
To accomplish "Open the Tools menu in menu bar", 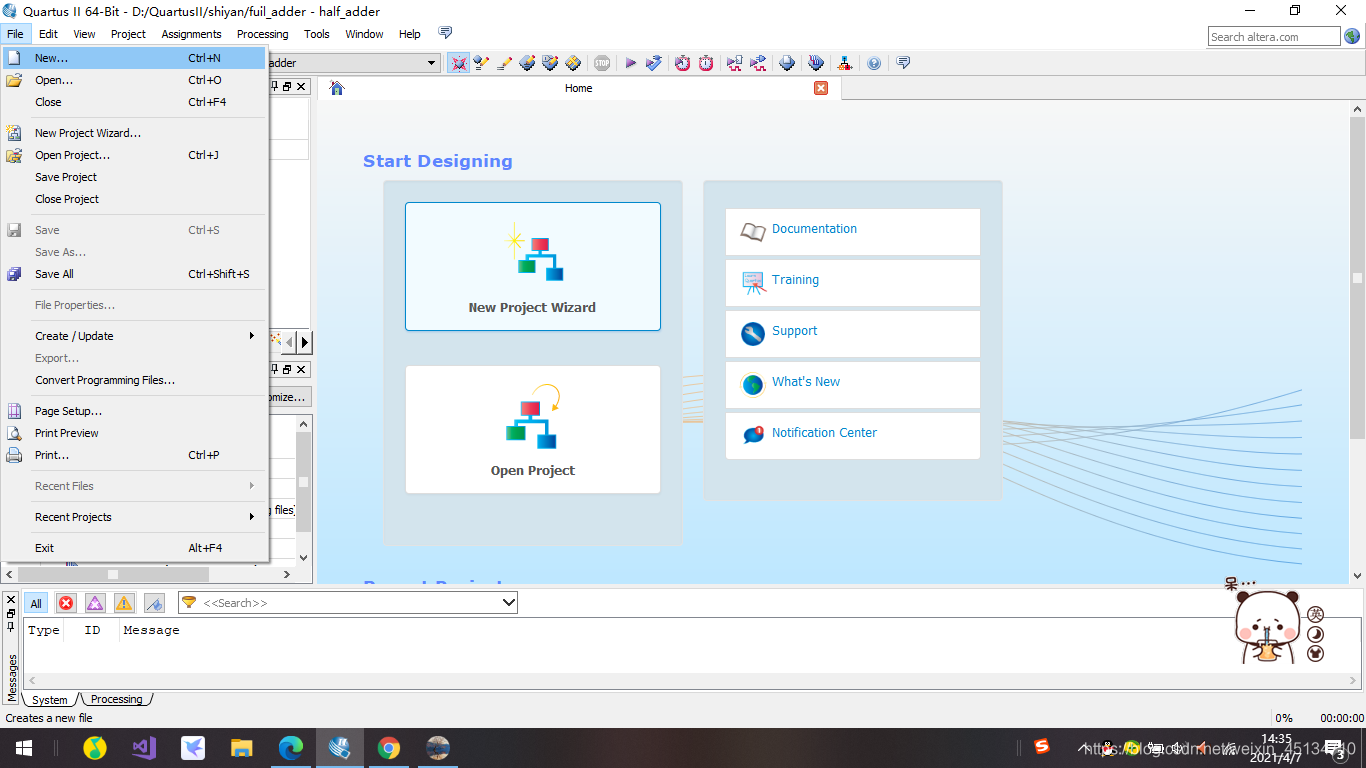I will click(317, 34).
